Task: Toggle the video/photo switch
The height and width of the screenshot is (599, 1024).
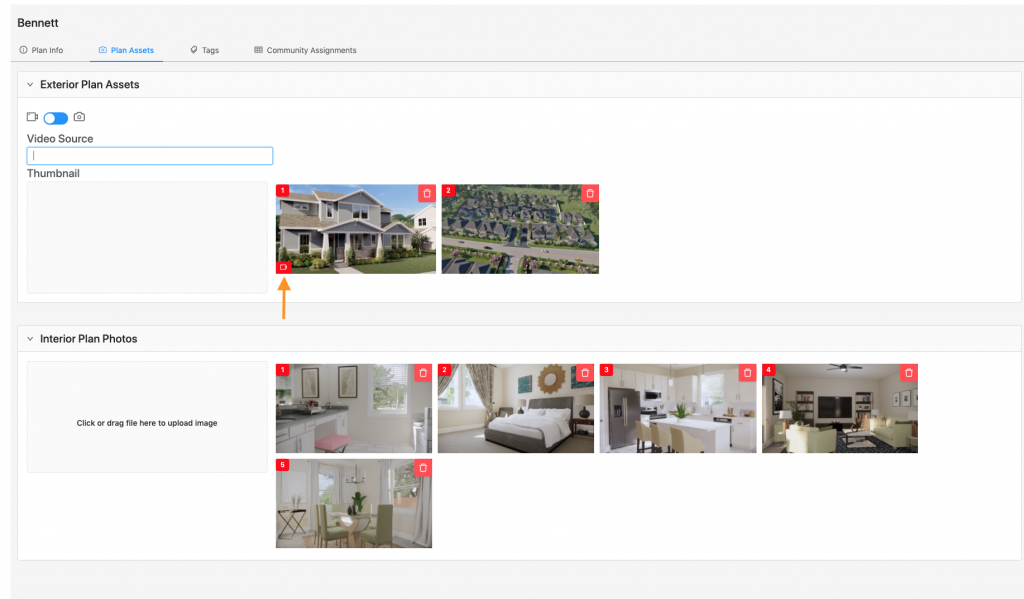Action: tap(55, 118)
